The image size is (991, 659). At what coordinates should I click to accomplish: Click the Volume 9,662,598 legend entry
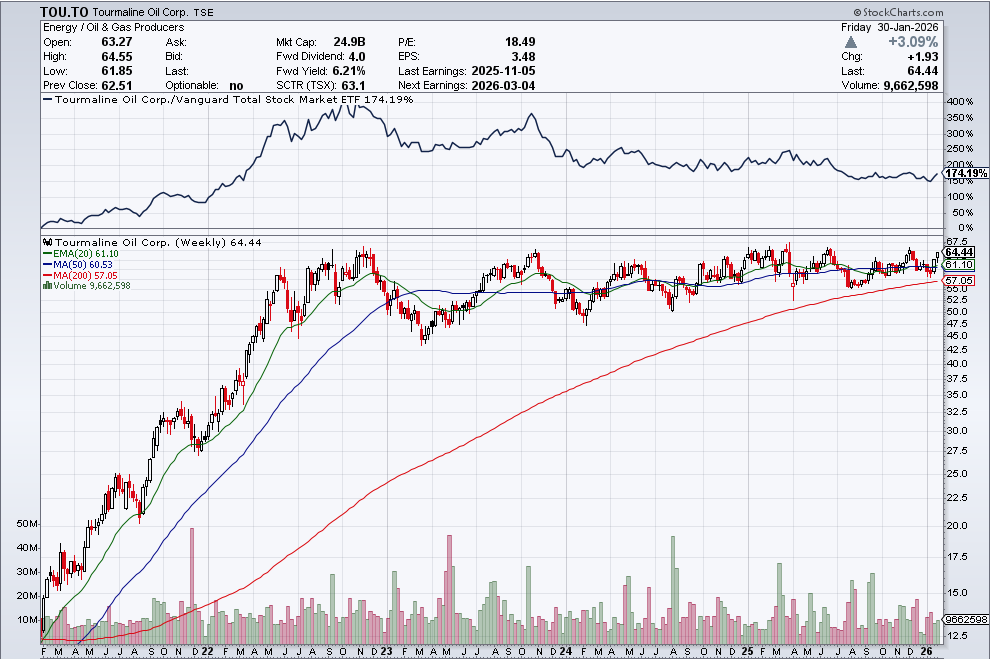pos(87,286)
